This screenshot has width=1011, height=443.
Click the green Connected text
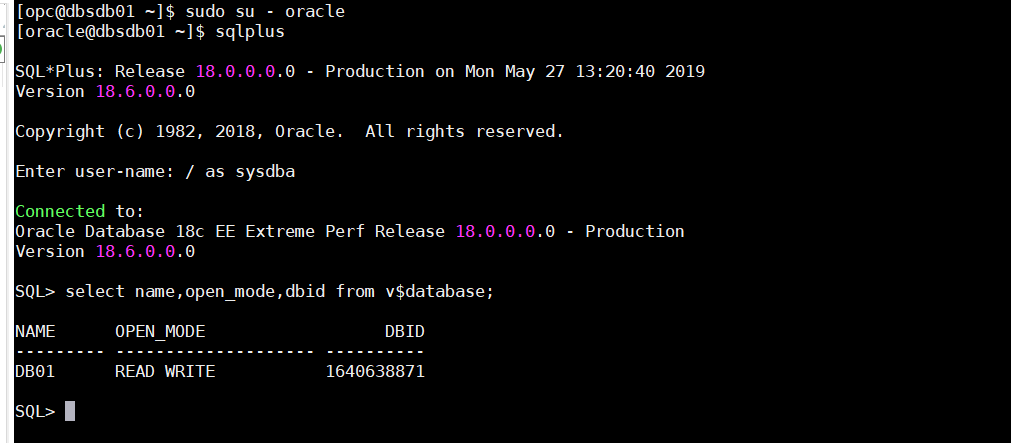click(60, 211)
